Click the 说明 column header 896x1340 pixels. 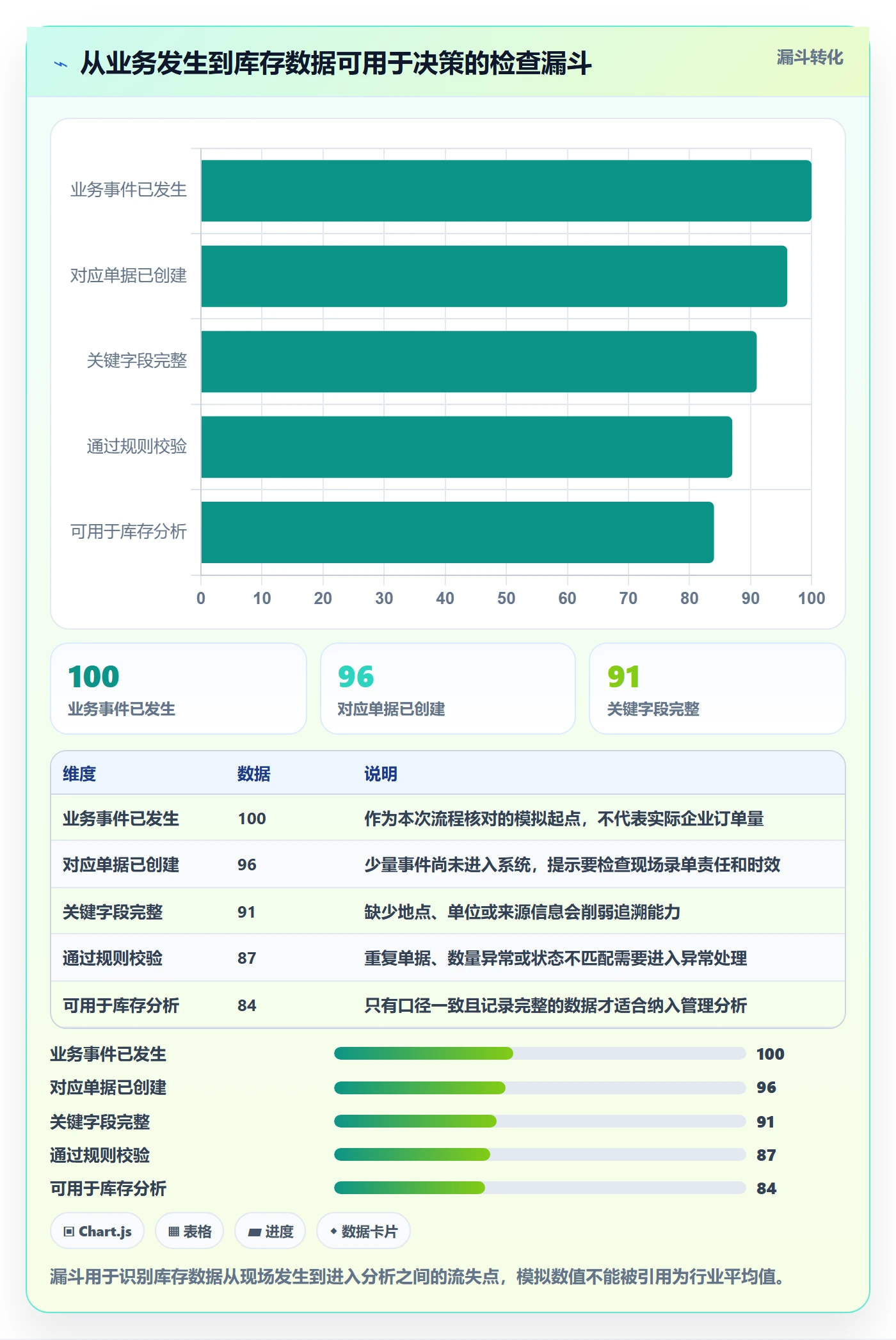[381, 774]
